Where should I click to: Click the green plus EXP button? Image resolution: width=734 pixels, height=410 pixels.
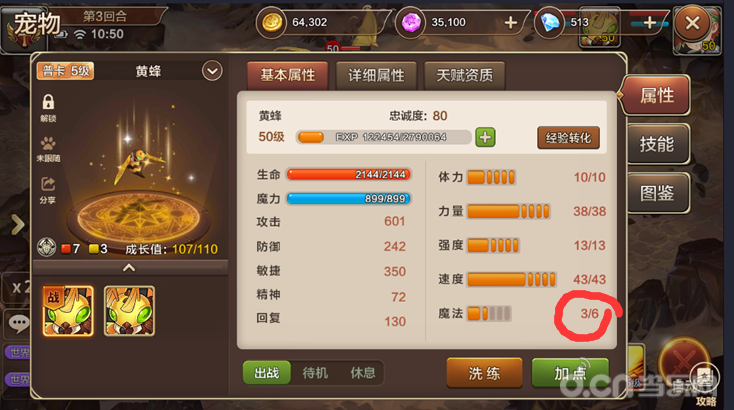click(485, 137)
